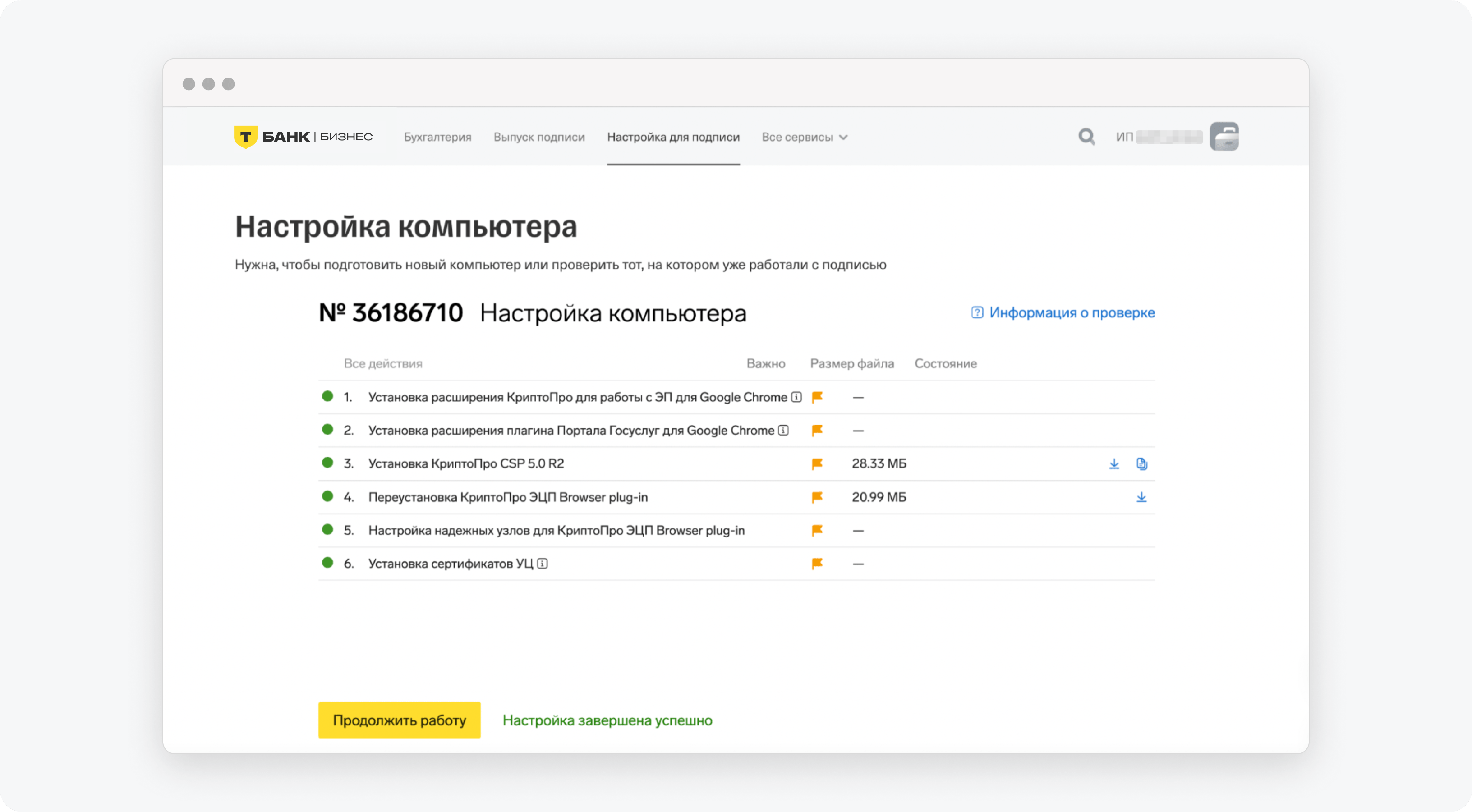The width and height of the screenshot is (1472, 812).
Task: Click the flag for КриптоПро CSP 5.0 R2
Action: pyautogui.click(x=817, y=463)
